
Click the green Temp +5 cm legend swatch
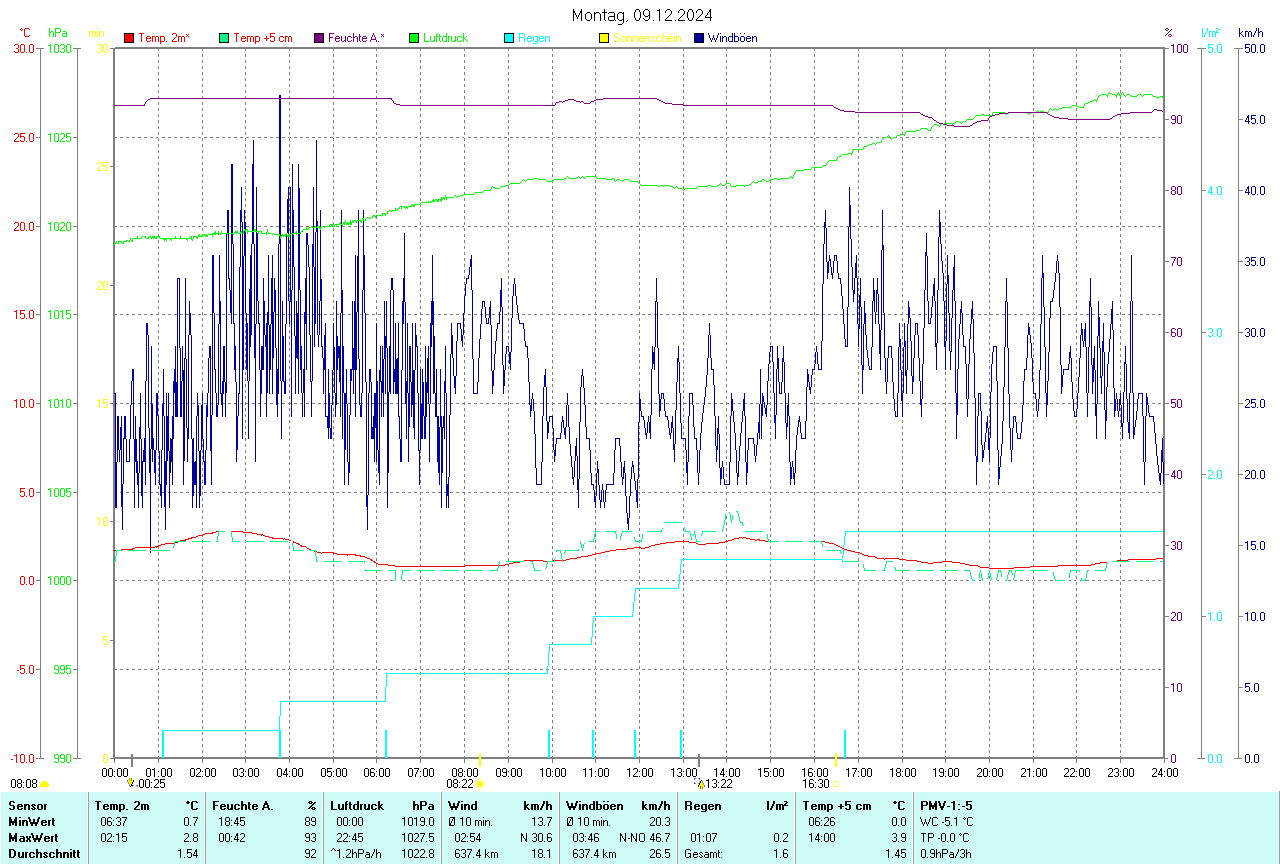[x=224, y=38]
